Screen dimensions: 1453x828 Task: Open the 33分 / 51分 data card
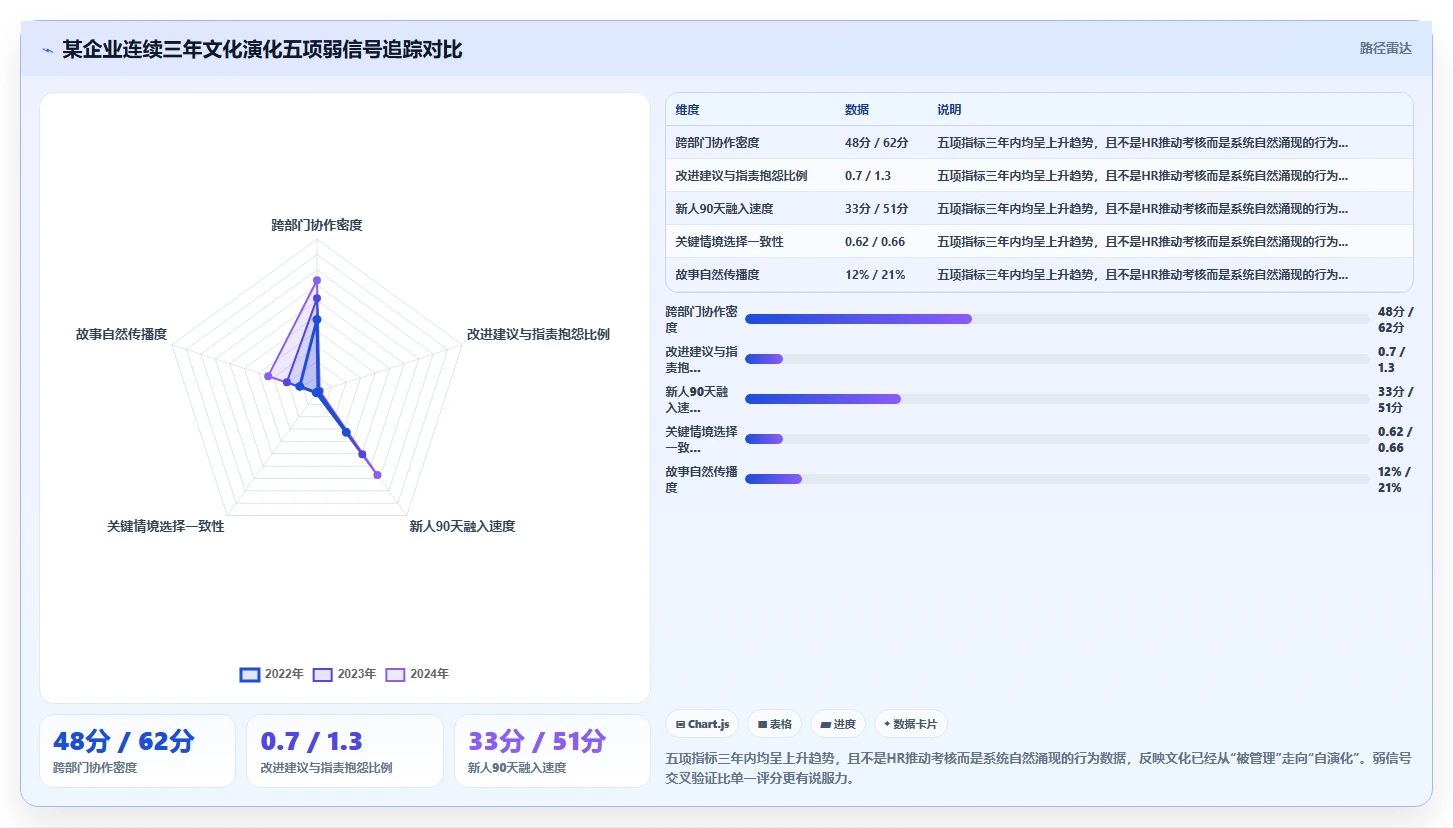point(552,751)
